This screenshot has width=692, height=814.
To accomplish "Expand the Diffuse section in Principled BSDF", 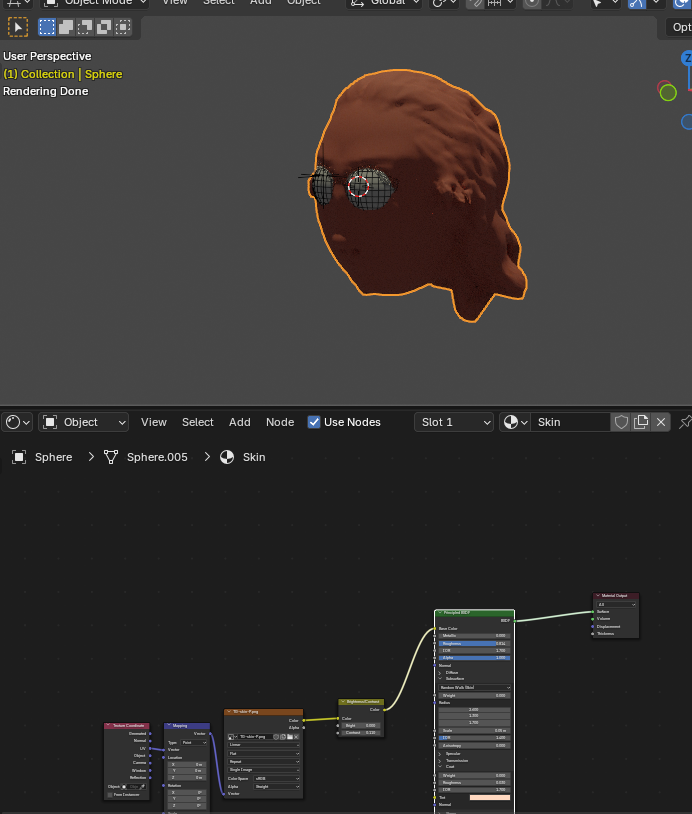I will click(440, 673).
